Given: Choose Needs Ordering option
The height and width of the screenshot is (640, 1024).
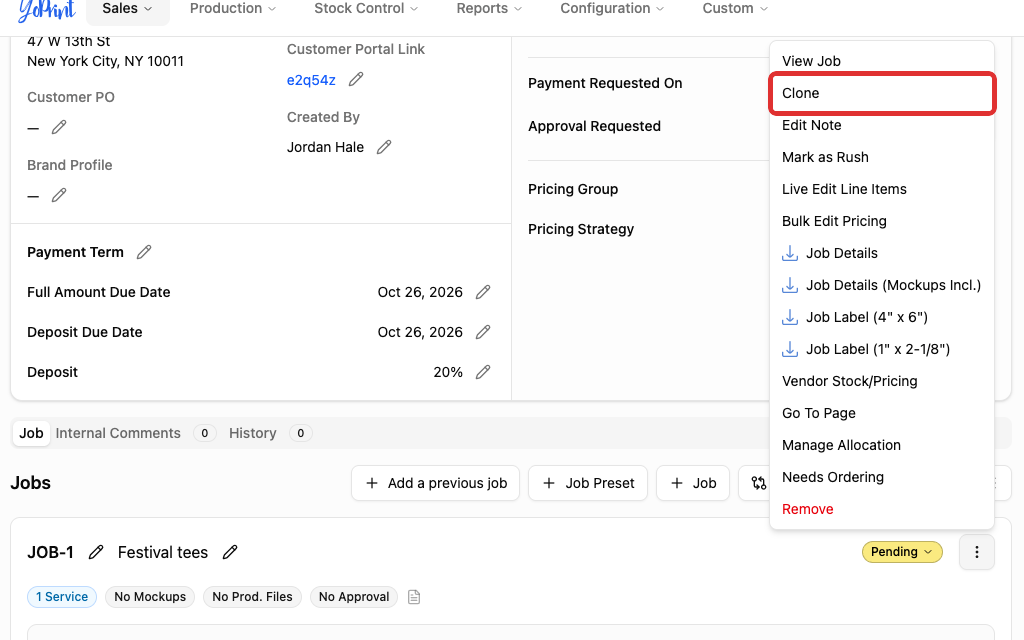Looking at the screenshot, I should pos(882,477).
